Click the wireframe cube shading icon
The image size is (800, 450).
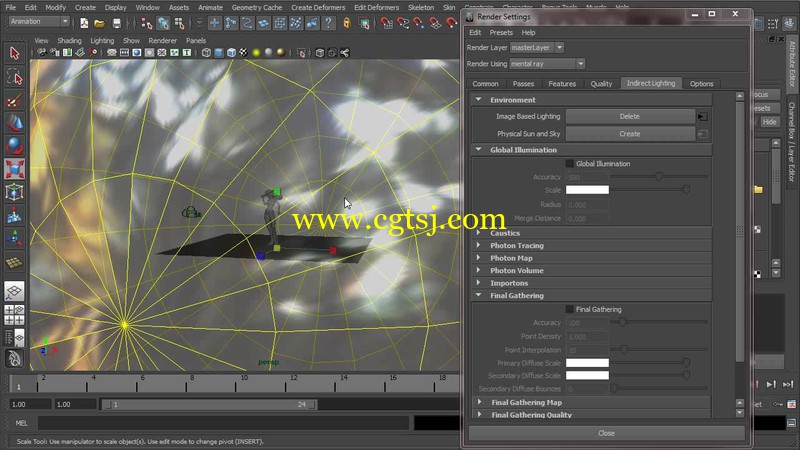206,53
